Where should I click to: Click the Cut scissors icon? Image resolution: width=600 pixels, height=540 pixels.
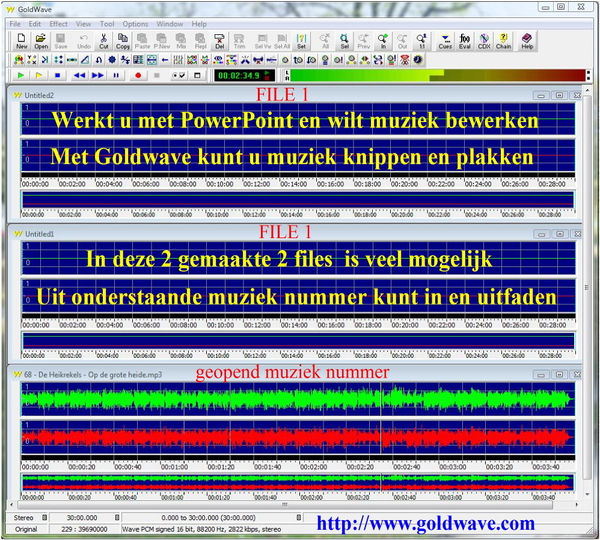point(104,41)
